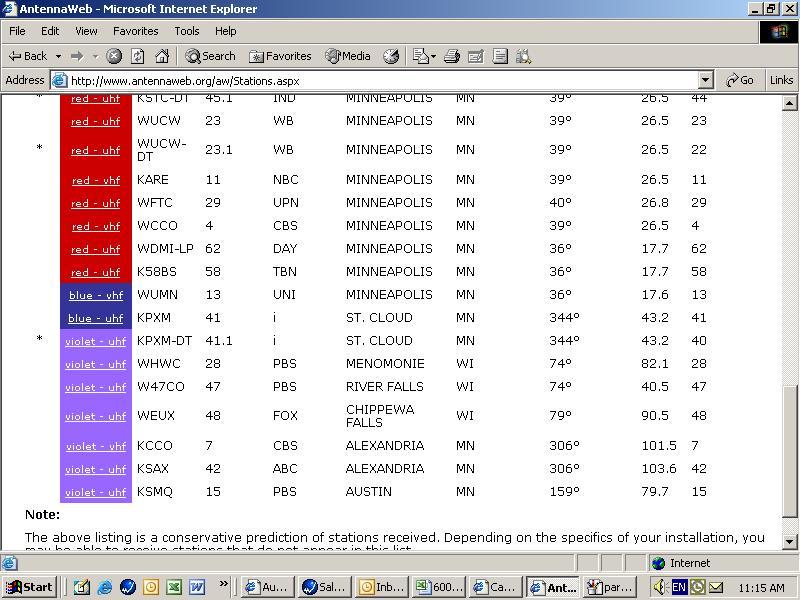Click the 'red - vhf' link for WCCO
Image resolution: width=800 pixels, height=600 pixels.
coord(96,226)
